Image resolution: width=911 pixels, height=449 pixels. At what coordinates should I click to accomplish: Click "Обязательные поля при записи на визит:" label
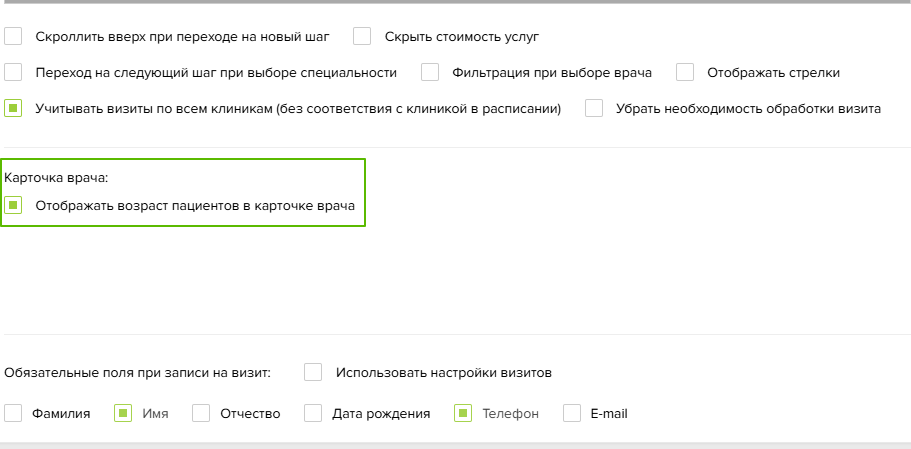138,373
